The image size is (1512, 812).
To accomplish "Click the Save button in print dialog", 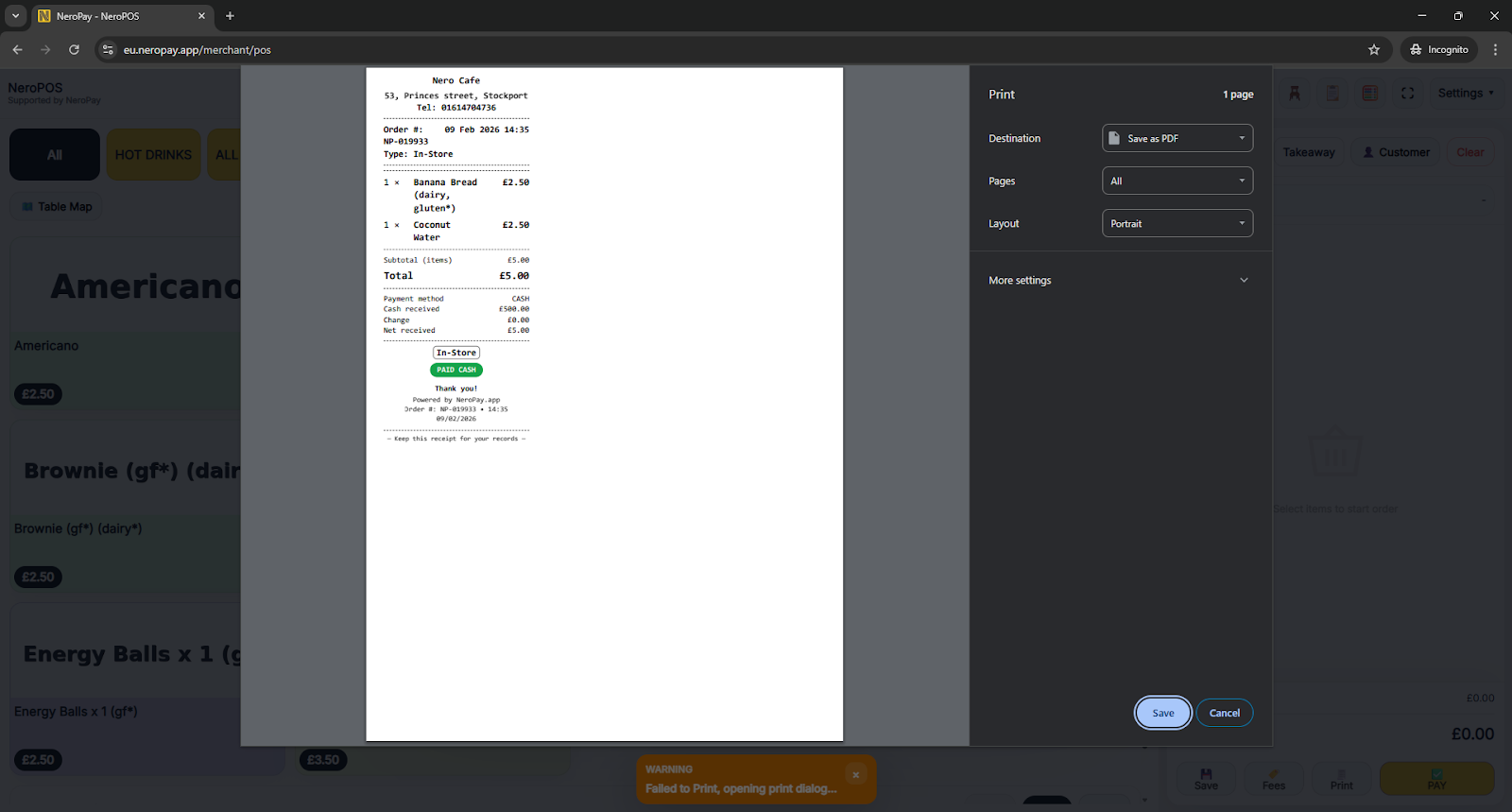I will tap(1162, 713).
